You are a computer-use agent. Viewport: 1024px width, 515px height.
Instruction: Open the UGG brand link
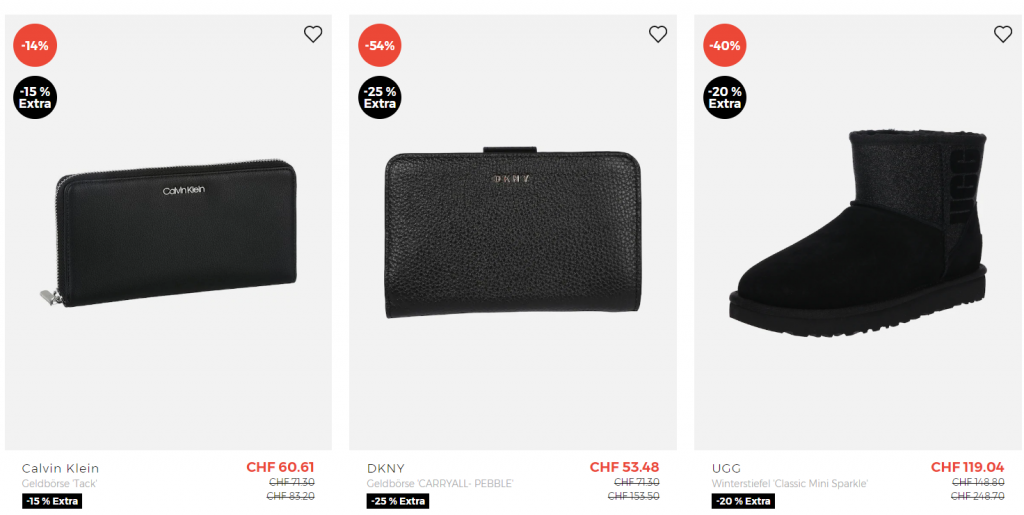pos(726,468)
